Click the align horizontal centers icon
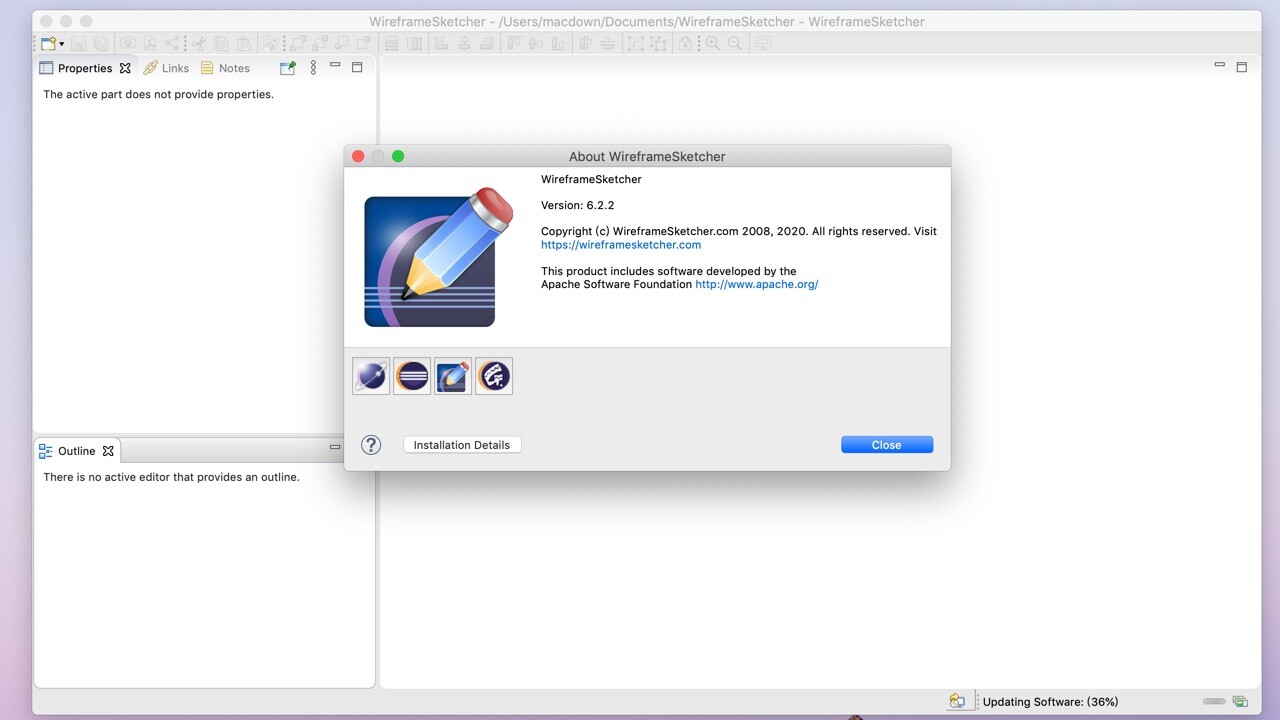The height and width of the screenshot is (720, 1280). [464, 43]
